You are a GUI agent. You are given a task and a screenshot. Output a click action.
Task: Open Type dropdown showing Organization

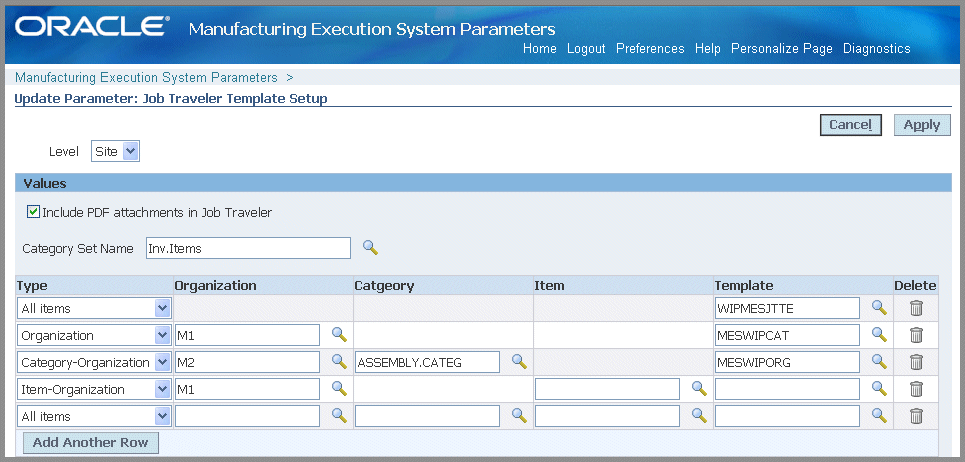coord(94,335)
